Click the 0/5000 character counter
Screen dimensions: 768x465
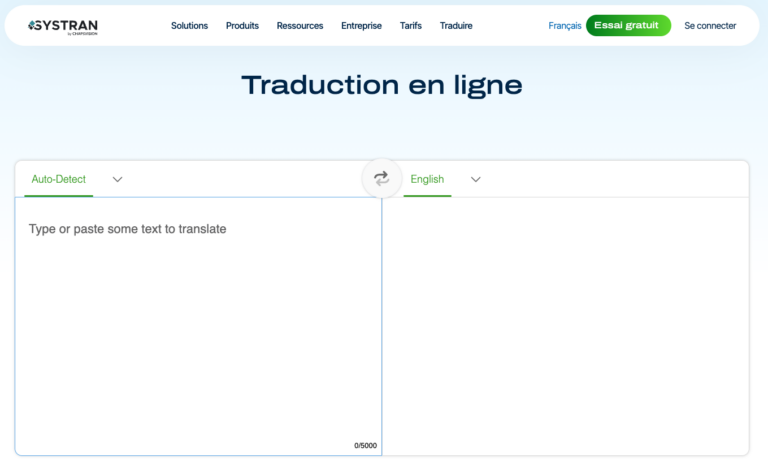(x=365, y=446)
